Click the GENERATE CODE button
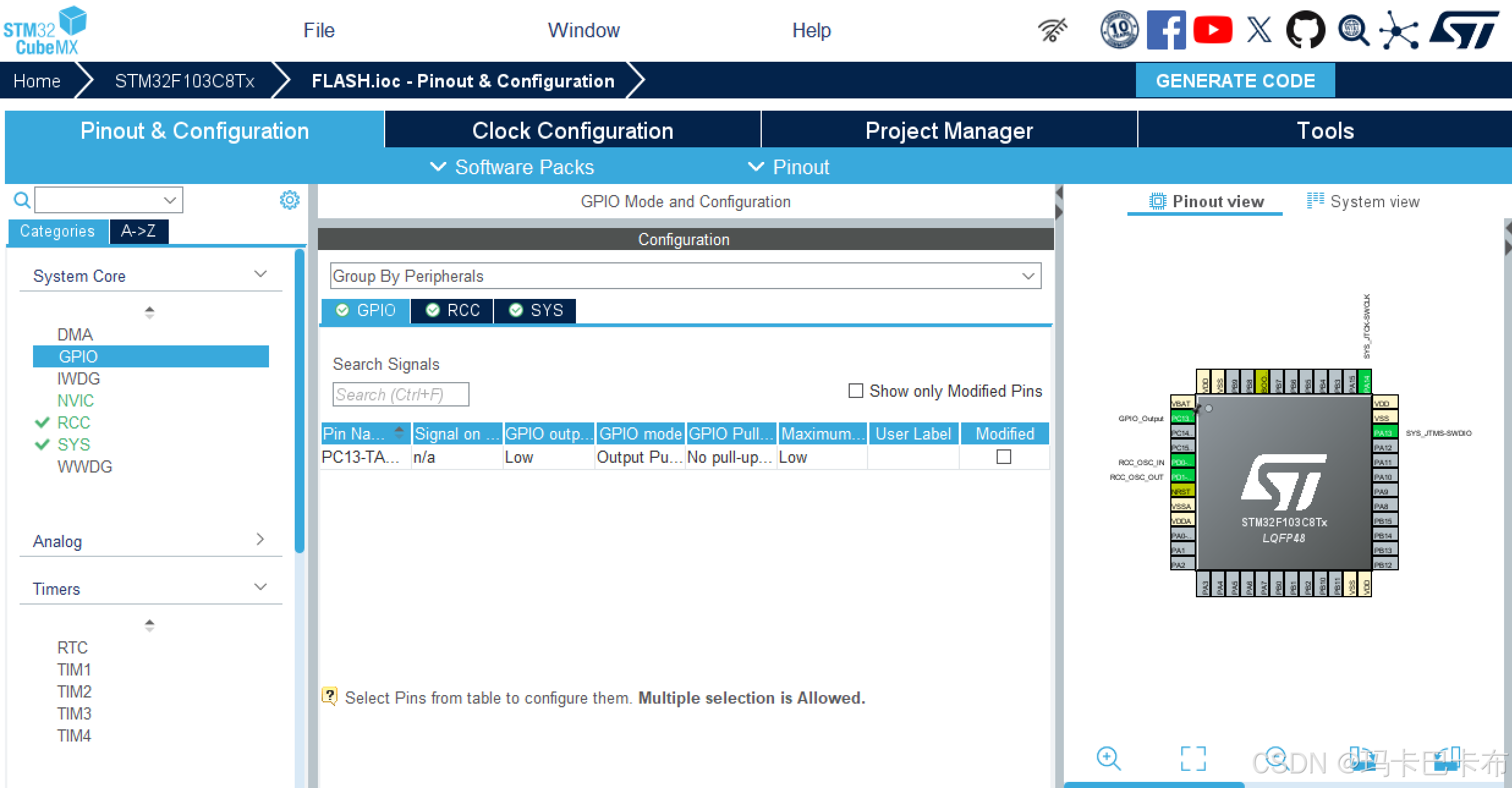 [x=1234, y=80]
